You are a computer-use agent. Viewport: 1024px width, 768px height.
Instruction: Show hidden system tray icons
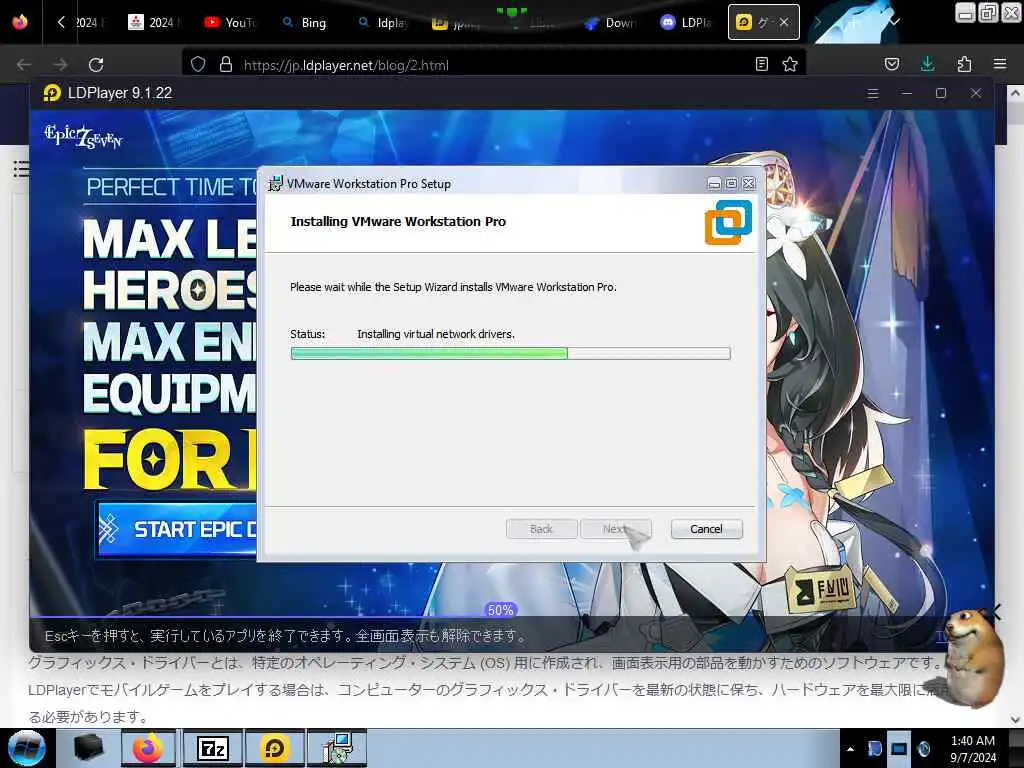[850, 749]
